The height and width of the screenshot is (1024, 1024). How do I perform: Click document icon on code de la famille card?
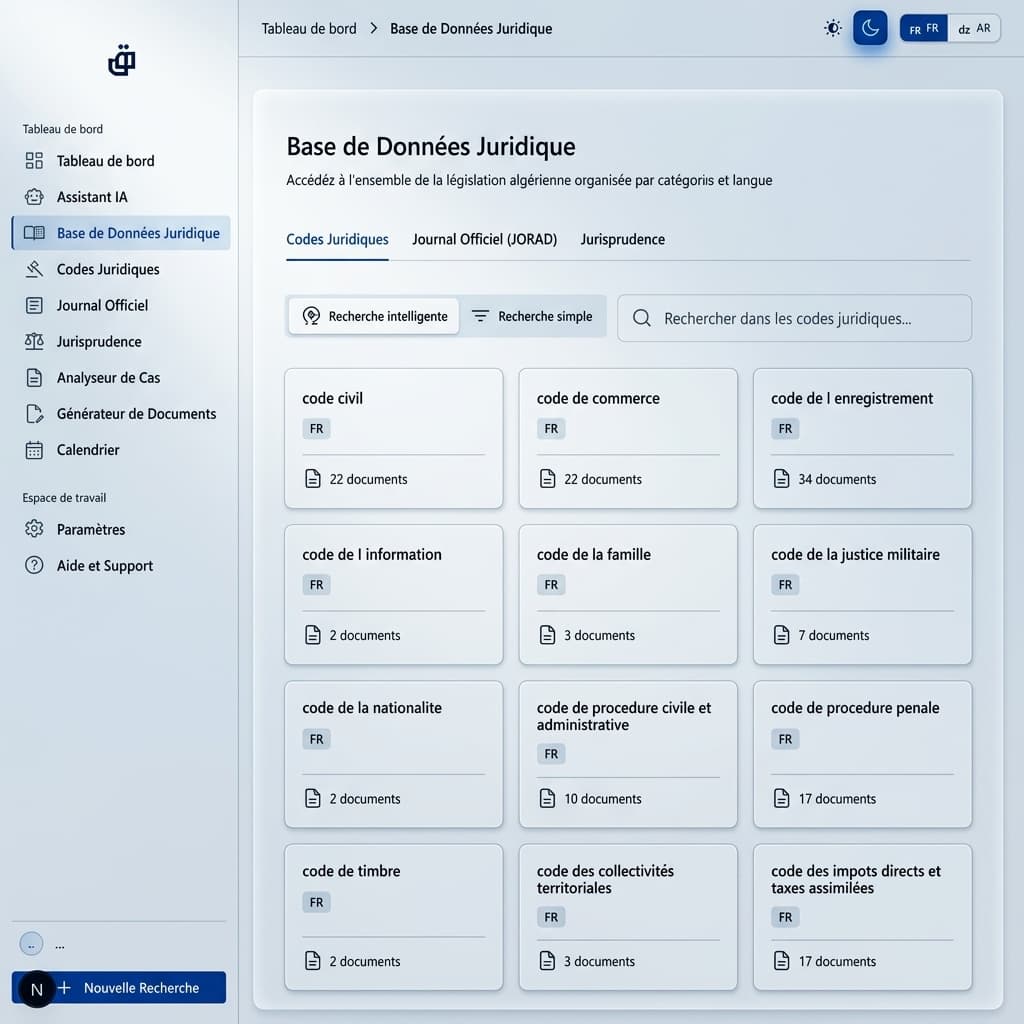pyautogui.click(x=547, y=635)
